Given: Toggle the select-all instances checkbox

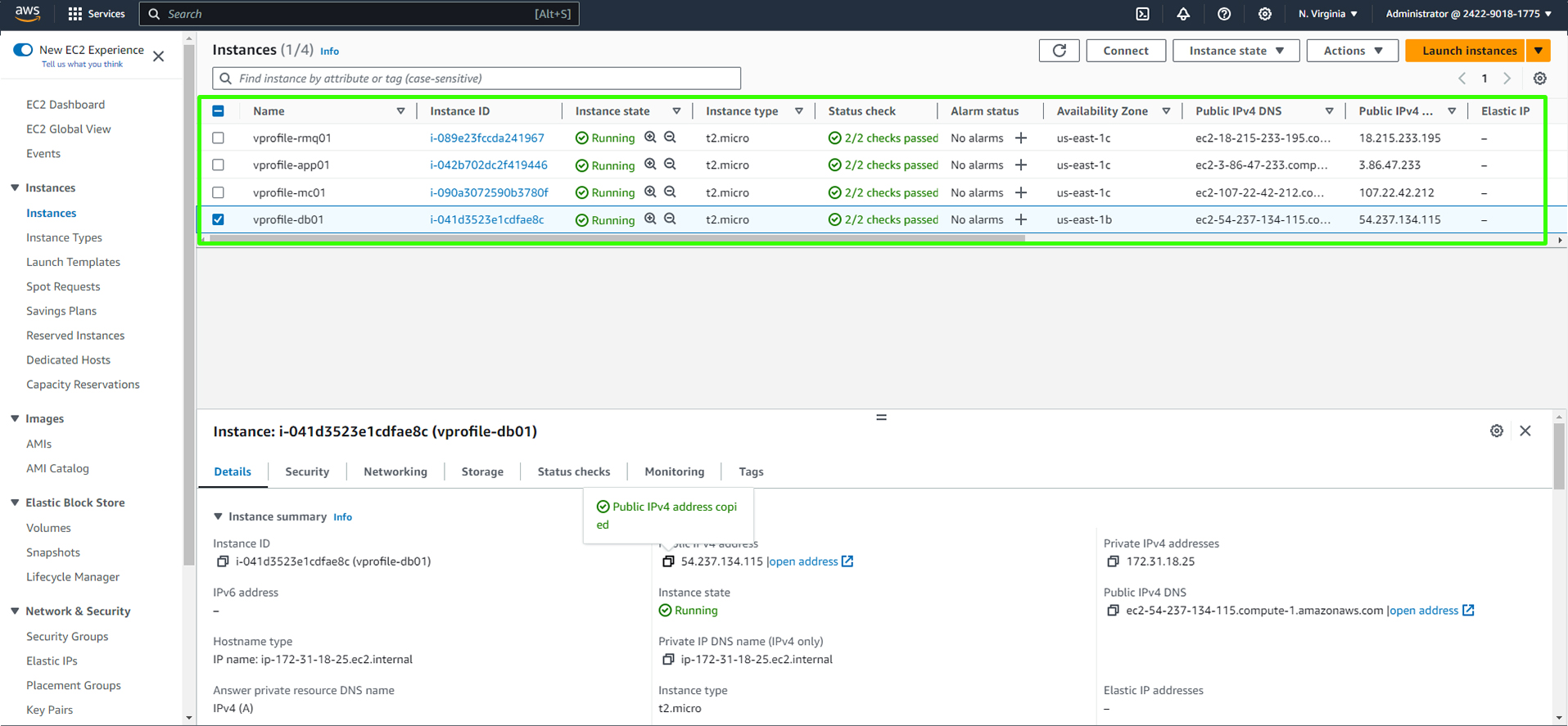Looking at the screenshot, I should (219, 111).
